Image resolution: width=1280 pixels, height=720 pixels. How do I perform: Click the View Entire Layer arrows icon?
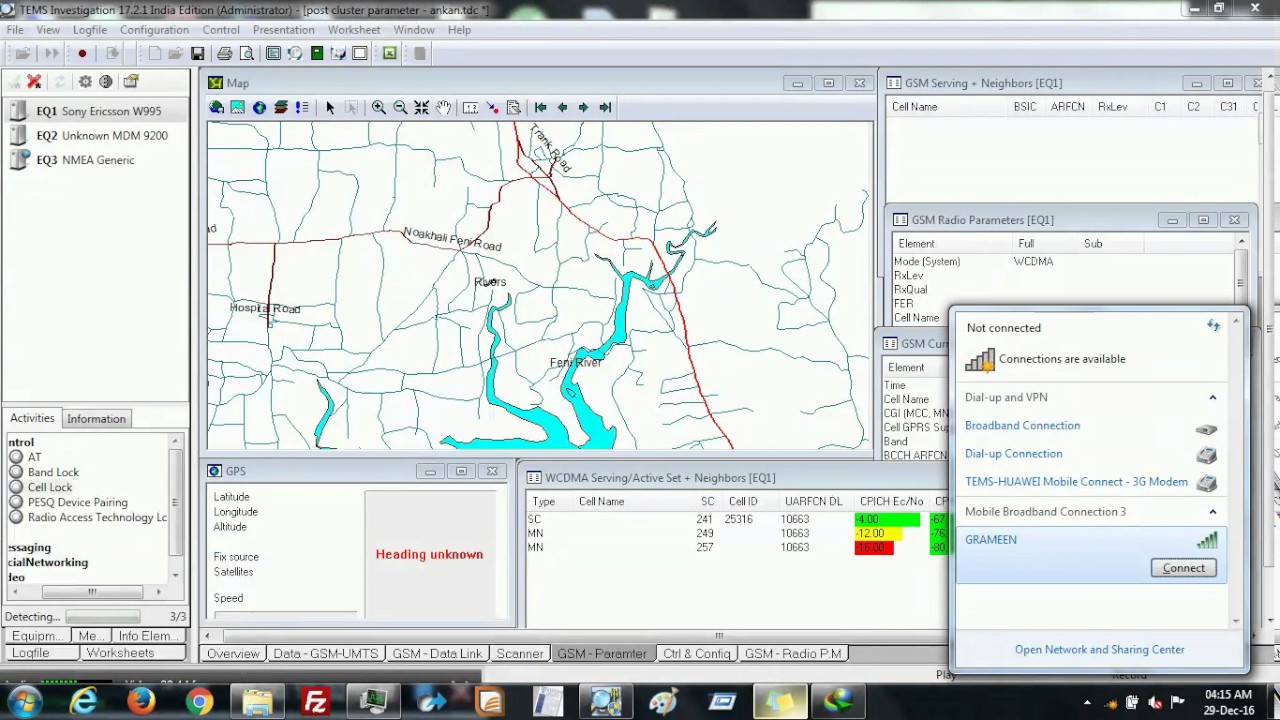(422, 107)
